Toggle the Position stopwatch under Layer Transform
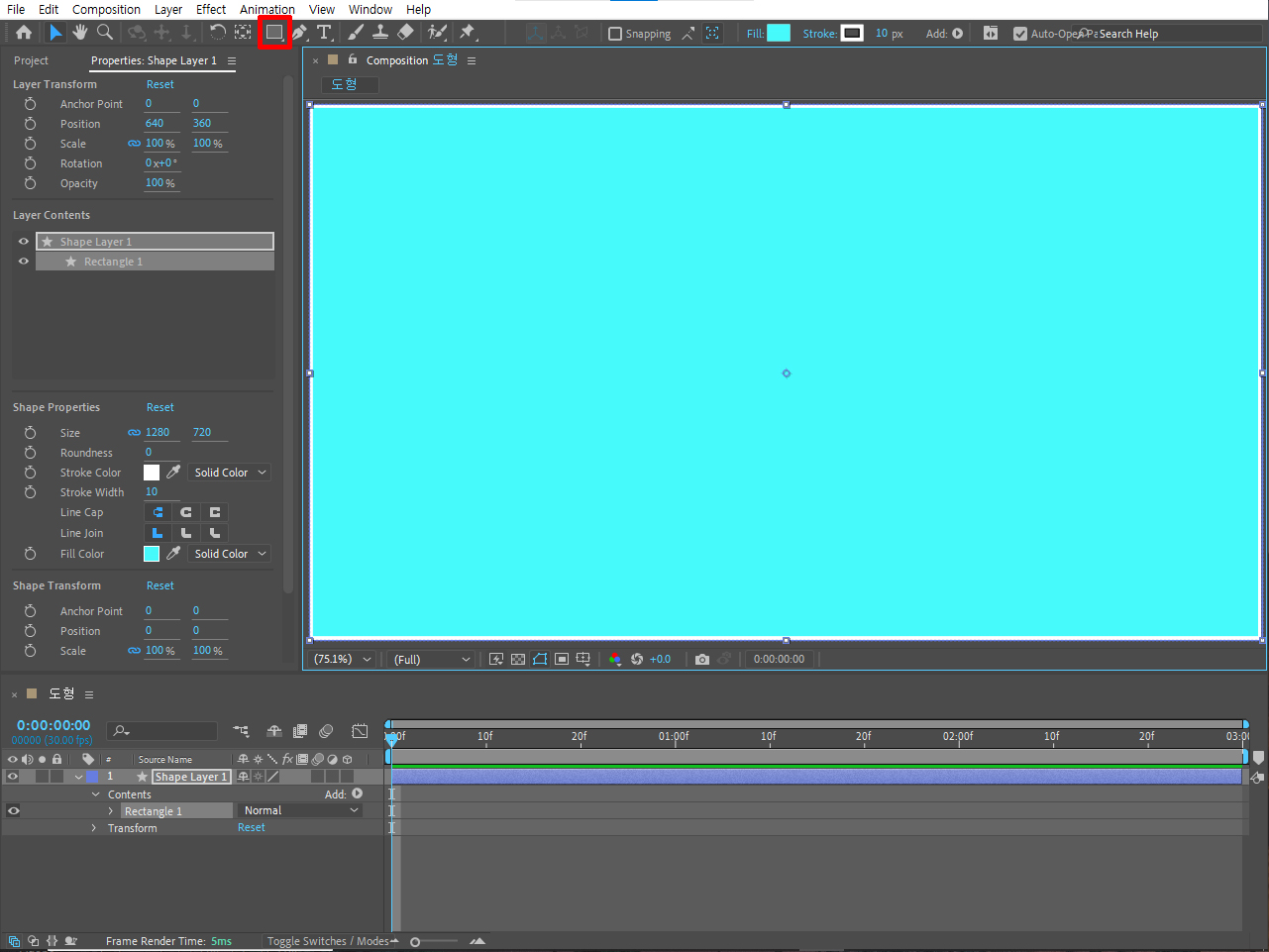 (30, 124)
